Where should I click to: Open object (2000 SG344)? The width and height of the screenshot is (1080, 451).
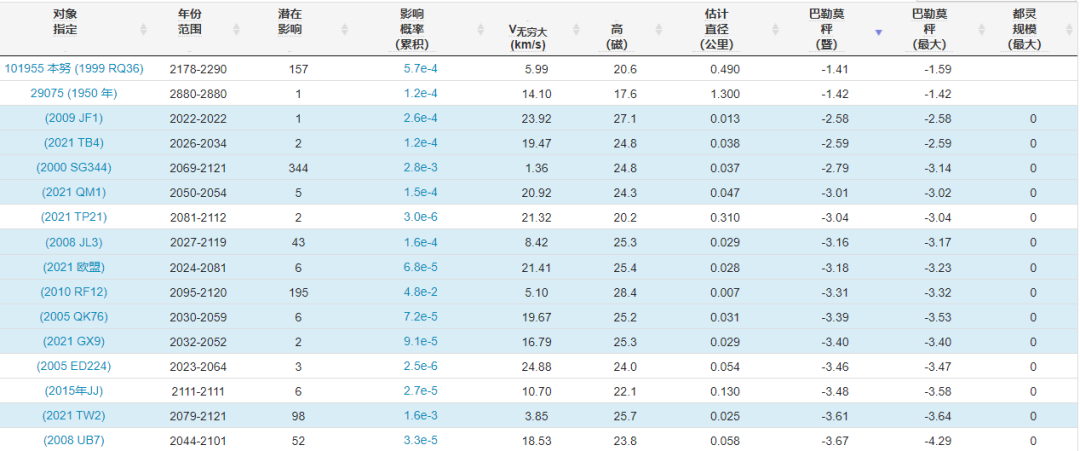pos(74,168)
